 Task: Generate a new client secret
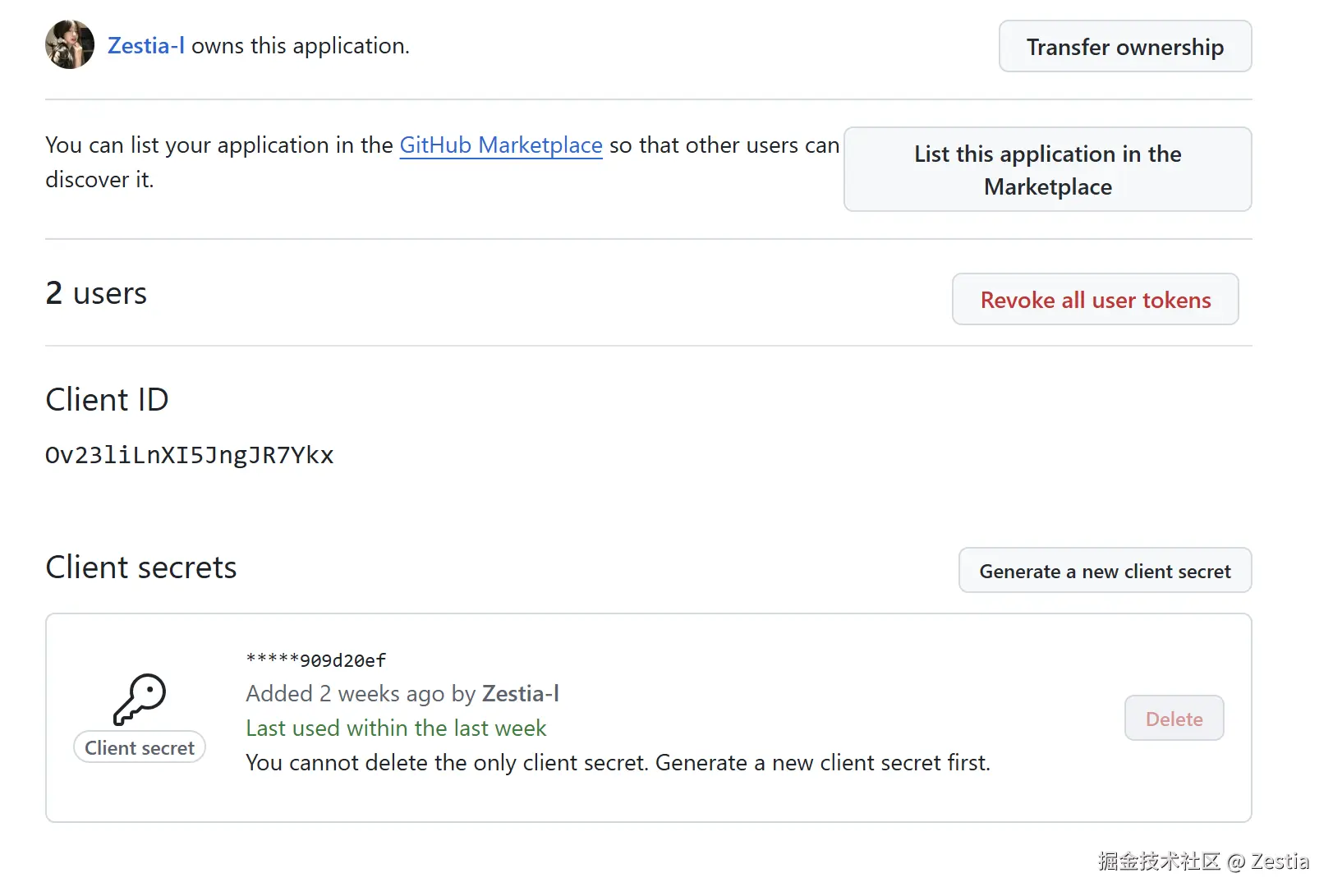1105,571
